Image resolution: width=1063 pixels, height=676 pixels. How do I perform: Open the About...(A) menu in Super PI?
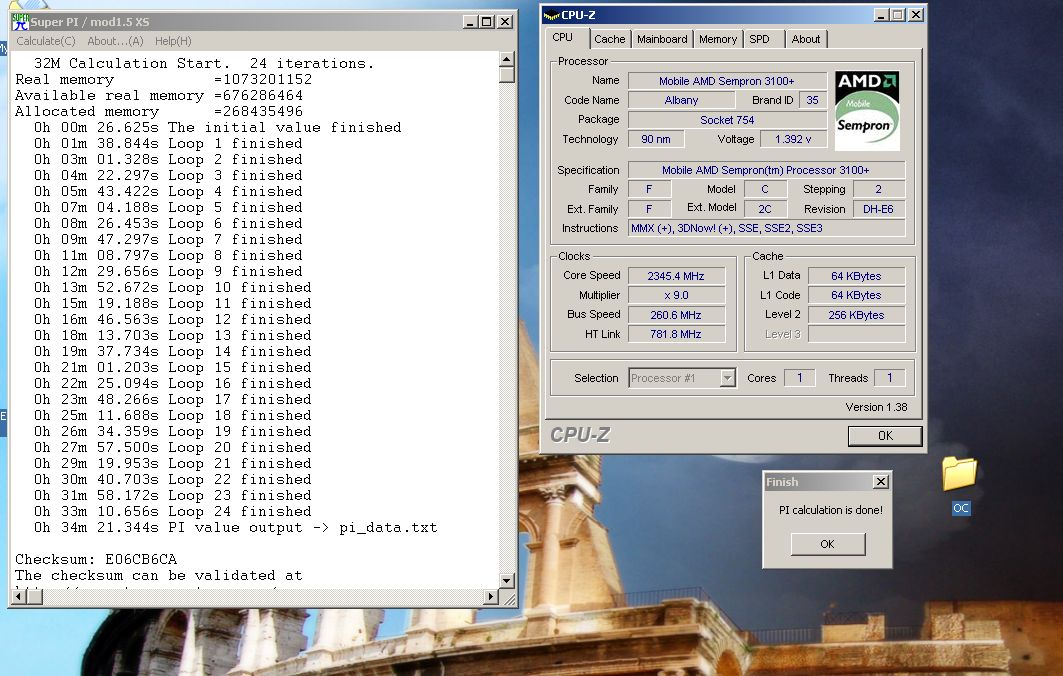pos(115,41)
